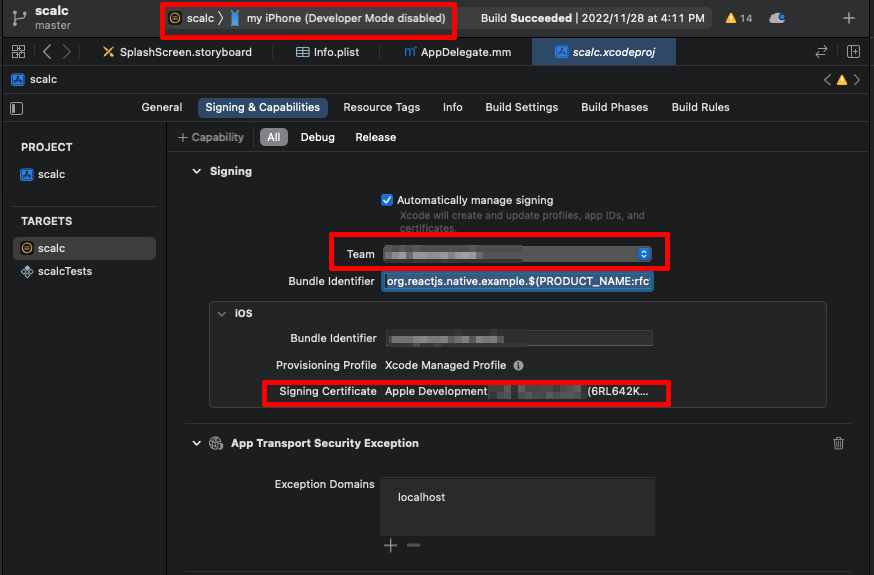Switch to SplashScreen.storyboard tab
This screenshot has width=874, height=575.
coord(177,52)
